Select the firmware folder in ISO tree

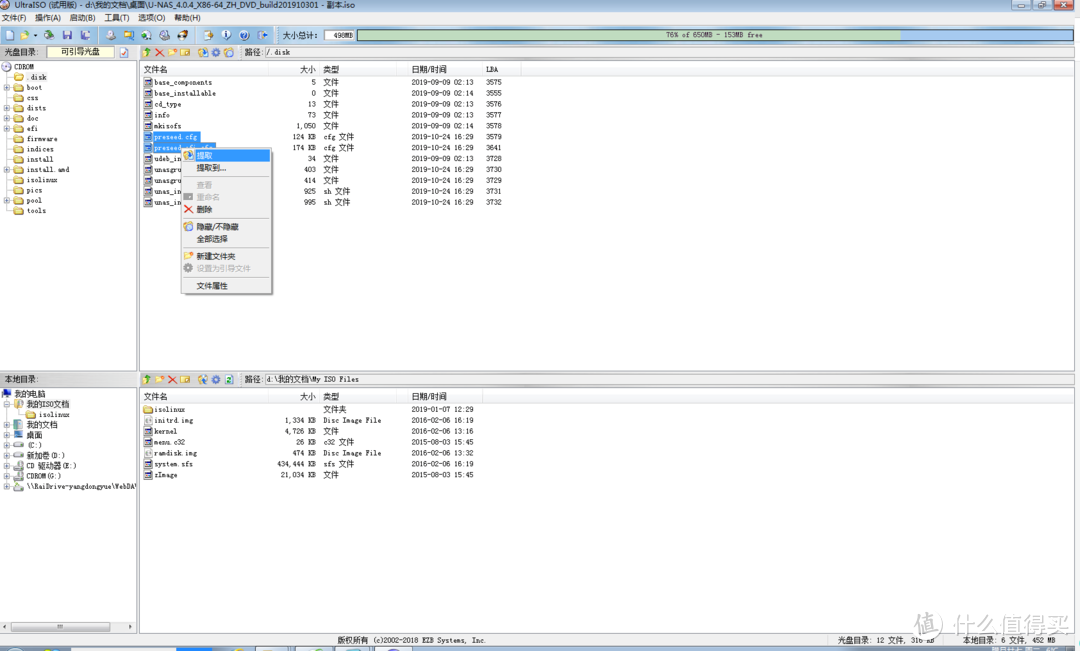[x=41, y=139]
